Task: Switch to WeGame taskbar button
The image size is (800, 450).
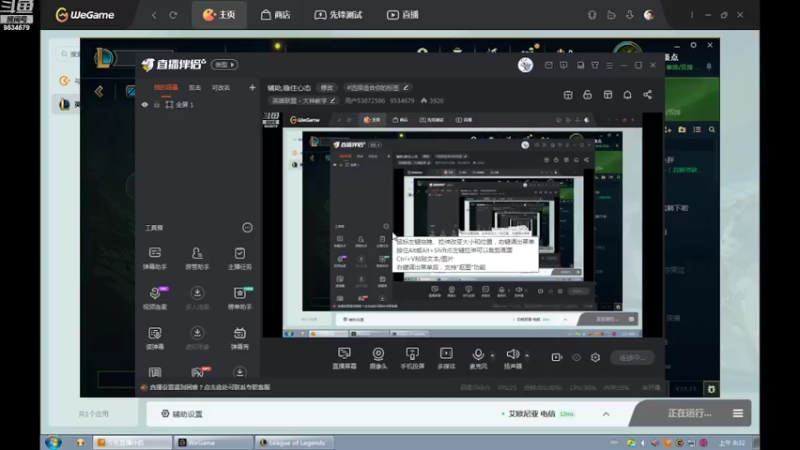Action: pyautogui.click(x=213, y=442)
